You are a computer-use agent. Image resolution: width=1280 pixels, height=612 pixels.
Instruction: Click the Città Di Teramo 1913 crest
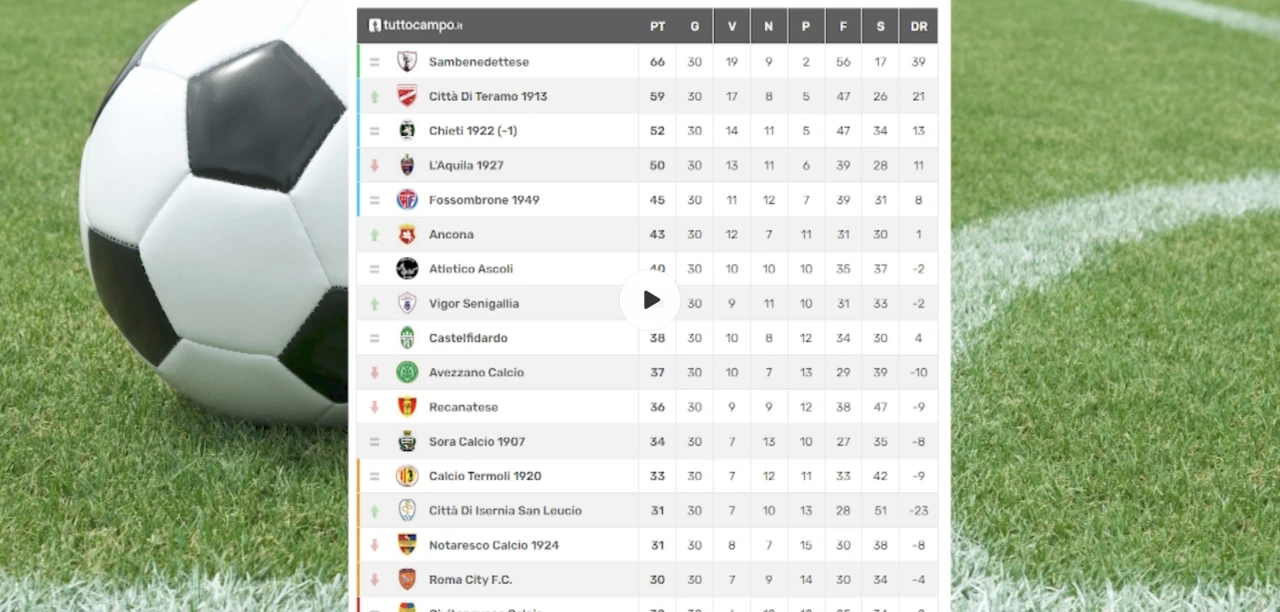pyautogui.click(x=407, y=96)
